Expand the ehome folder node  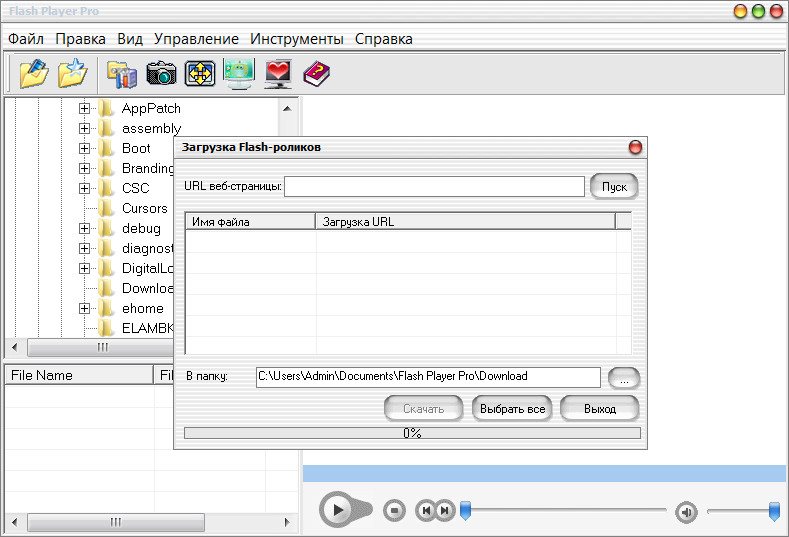tap(84, 309)
